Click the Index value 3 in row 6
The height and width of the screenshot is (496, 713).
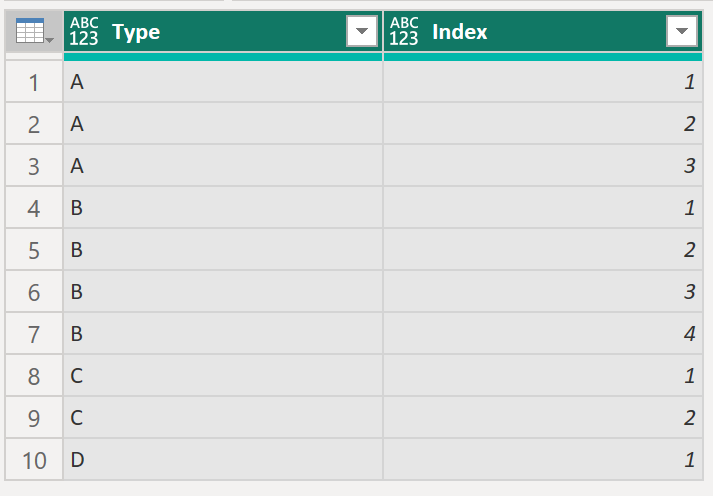coord(543,291)
